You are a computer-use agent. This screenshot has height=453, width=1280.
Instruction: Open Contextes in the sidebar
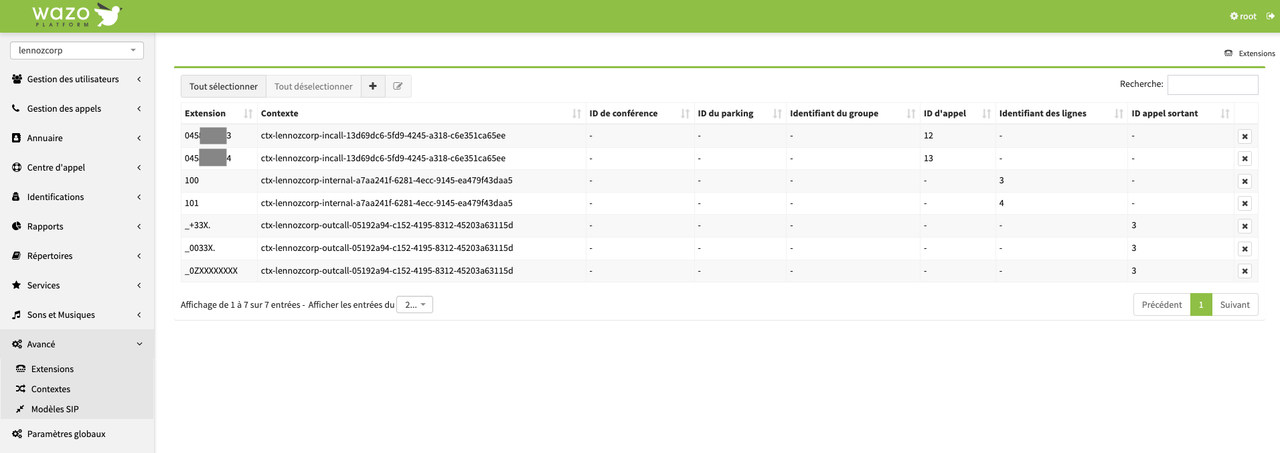point(50,389)
